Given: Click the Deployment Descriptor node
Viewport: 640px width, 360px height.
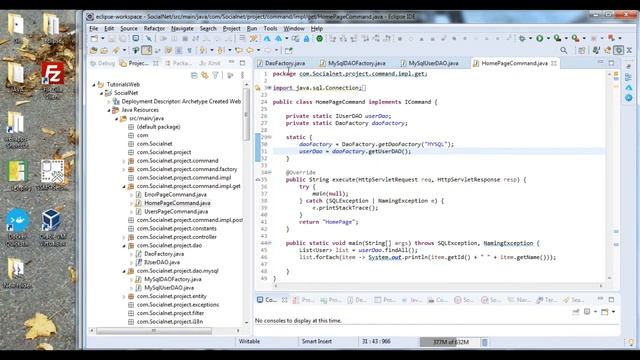Looking at the screenshot, I should click(181, 102).
